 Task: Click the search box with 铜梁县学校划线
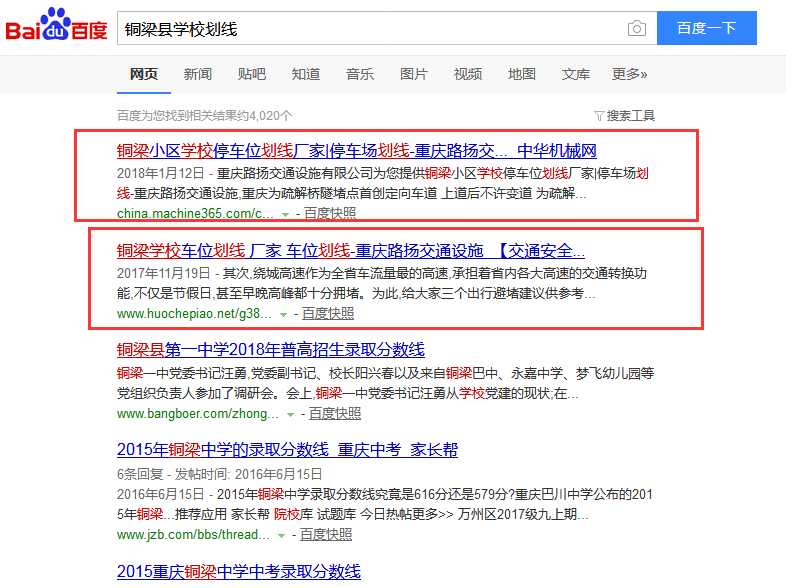click(387, 28)
